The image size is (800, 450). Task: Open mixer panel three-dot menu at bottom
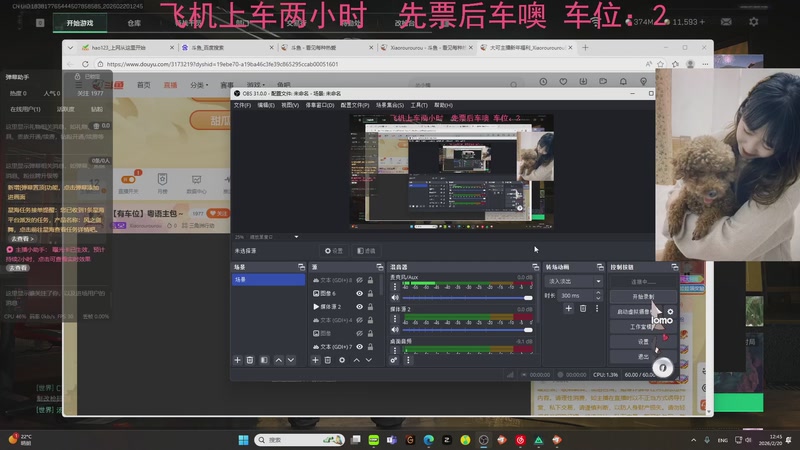(x=408, y=360)
